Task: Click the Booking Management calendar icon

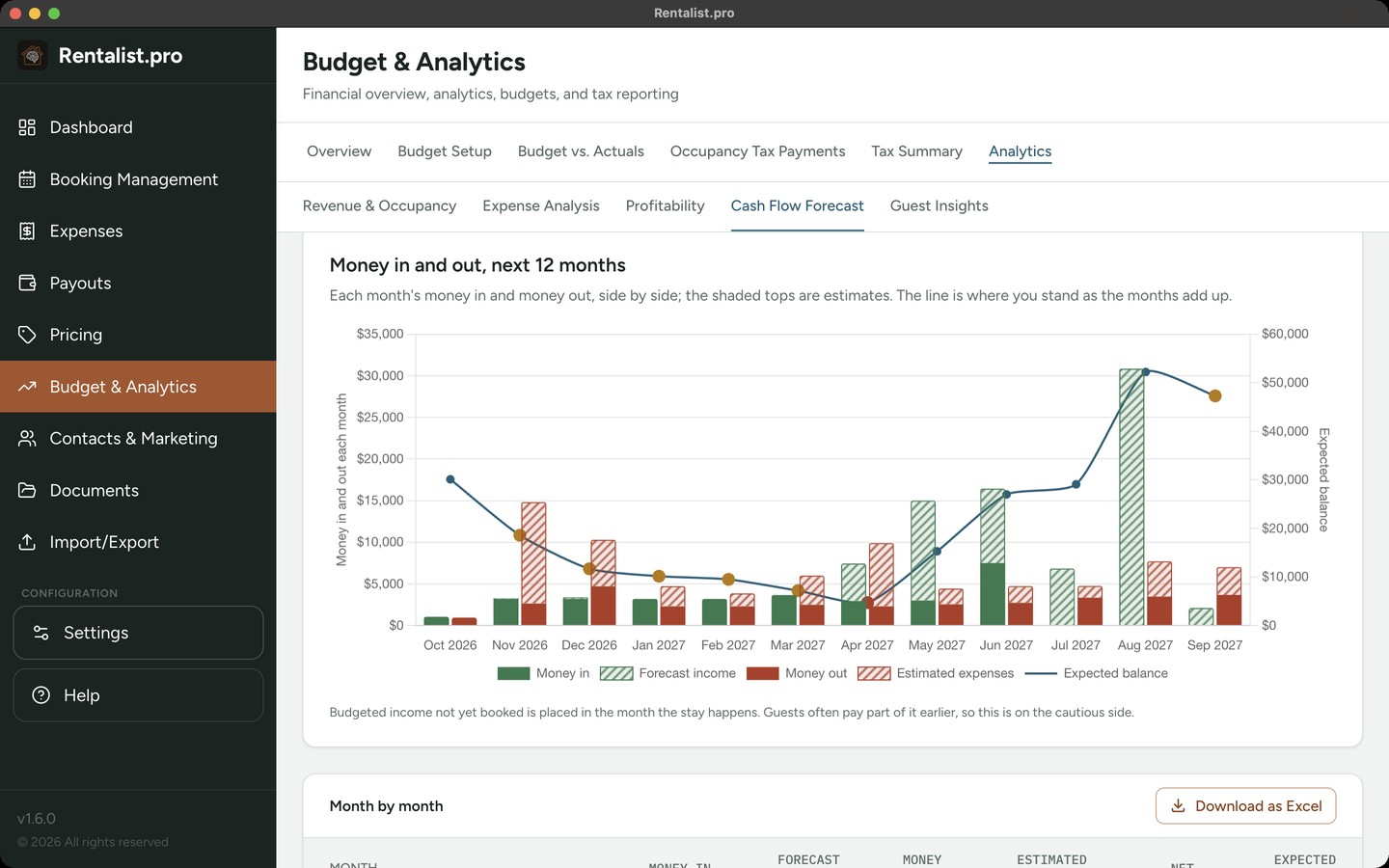Action: click(x=27, y=179)
